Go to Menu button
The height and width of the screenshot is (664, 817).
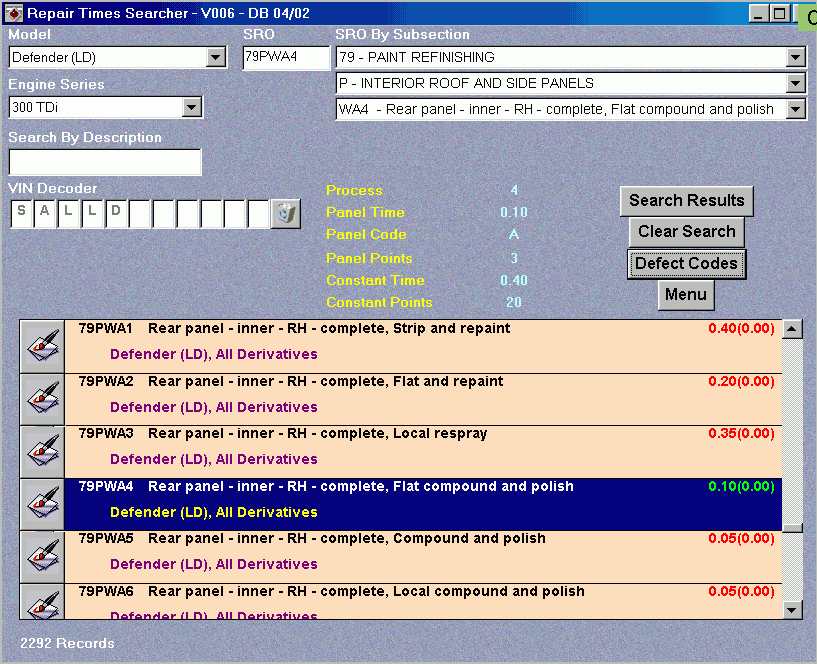click(686, 295)
